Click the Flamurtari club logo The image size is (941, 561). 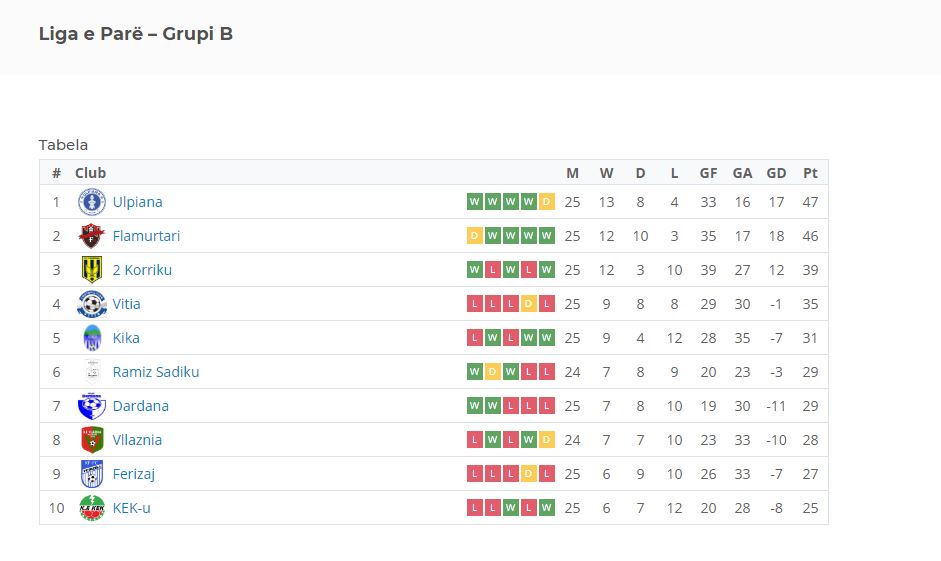pos(92,236)
